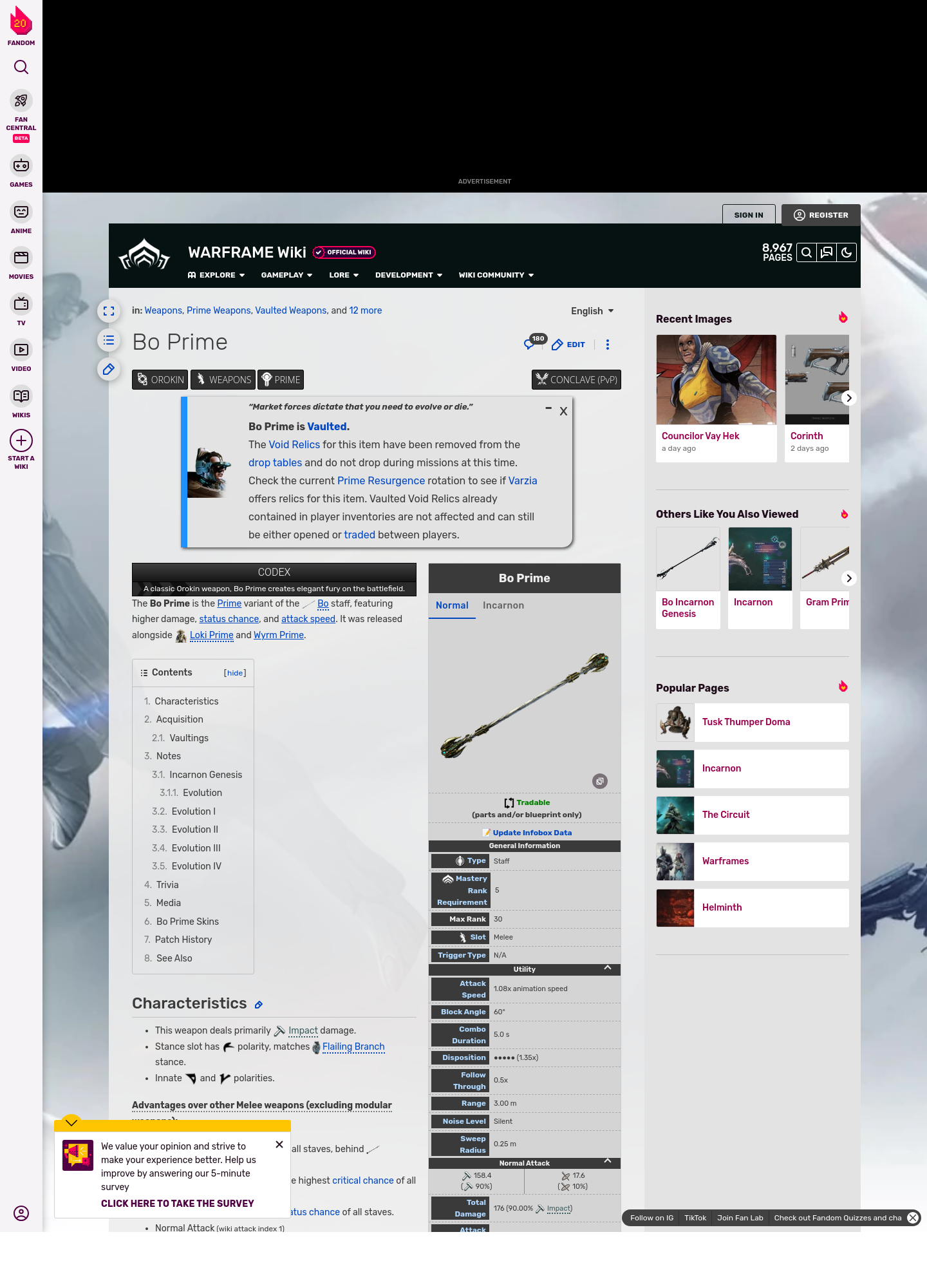This screenshot has height=1288, width=927.
Task: Enlarge the Bo Prime infobox image
Action: point(599,781)
